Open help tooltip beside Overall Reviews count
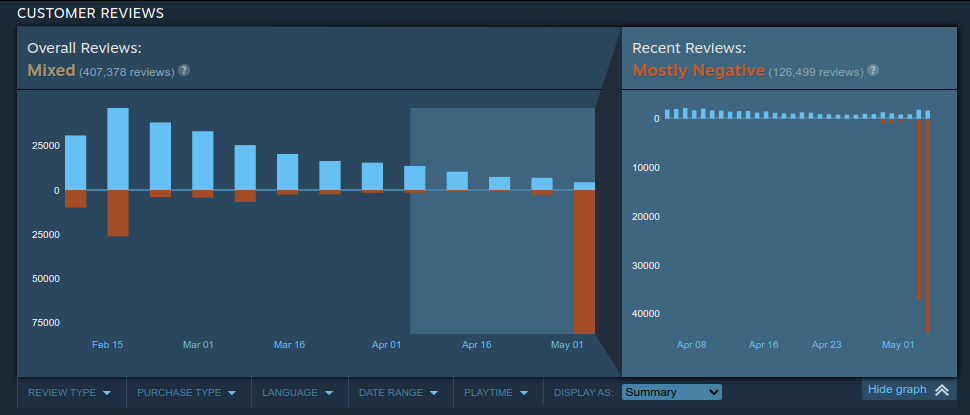This screenshot has height=415, width=970. click(184, 70)
